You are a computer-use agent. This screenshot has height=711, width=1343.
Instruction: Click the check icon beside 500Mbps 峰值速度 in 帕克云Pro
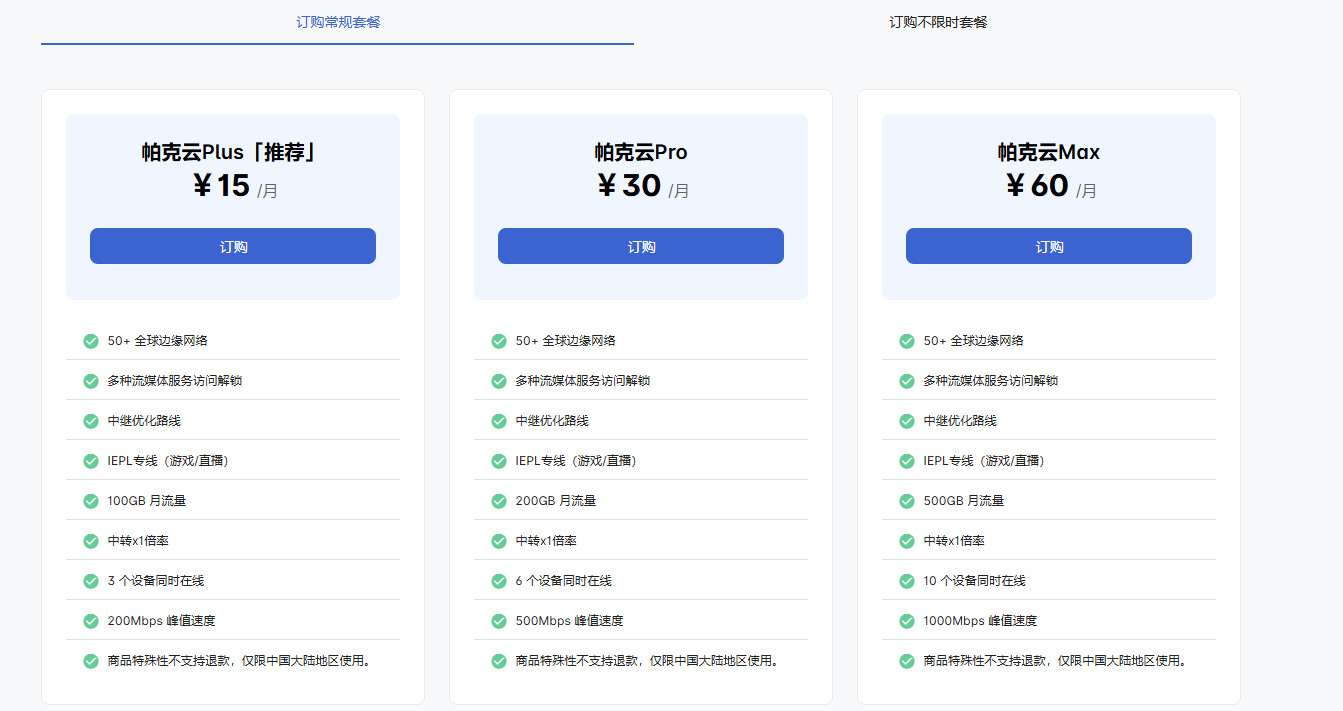pyautogui.click(x=498, y=620)
